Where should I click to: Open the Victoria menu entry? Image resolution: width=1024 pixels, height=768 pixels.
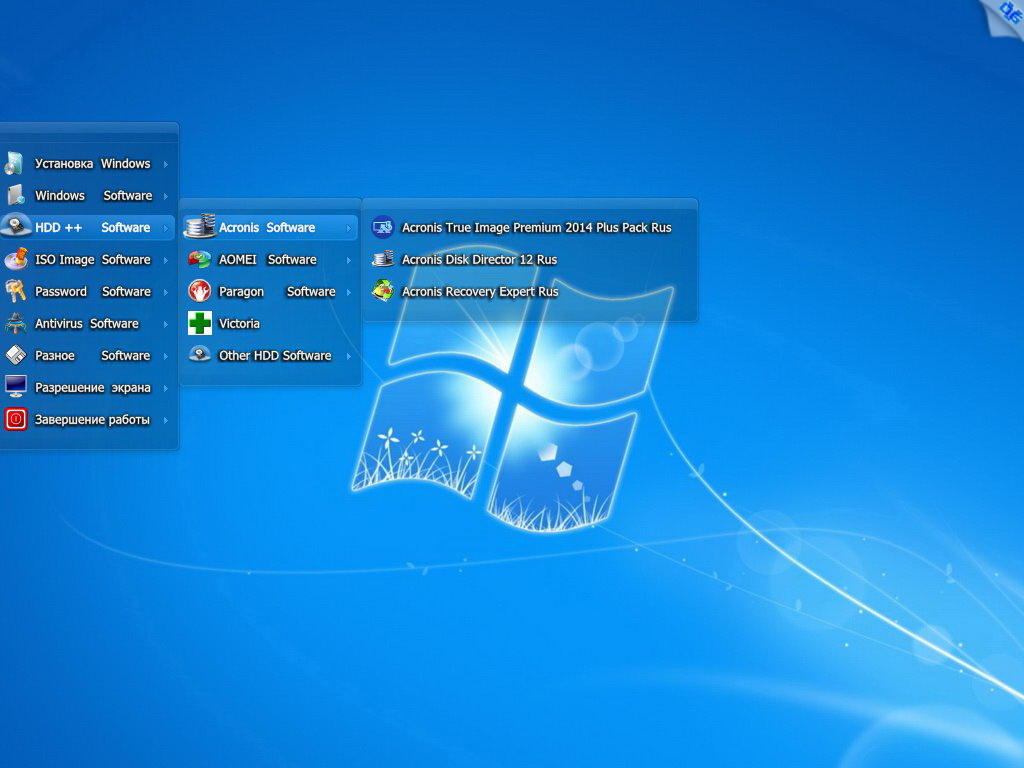[239, 323]
